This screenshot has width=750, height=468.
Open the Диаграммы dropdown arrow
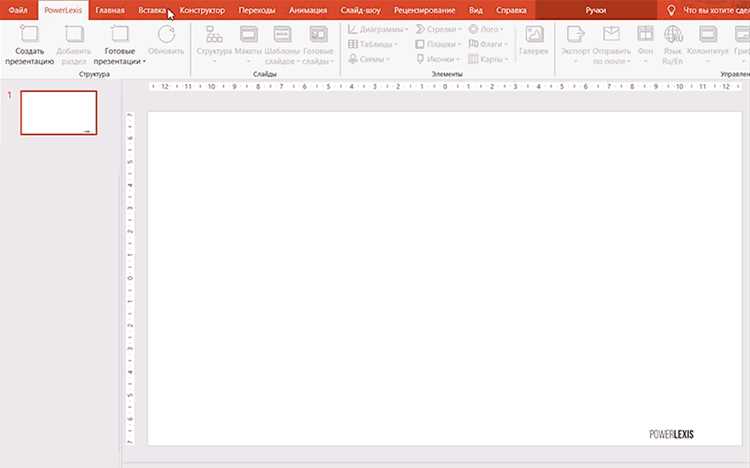pyautogui.click(x=407, y=30)
